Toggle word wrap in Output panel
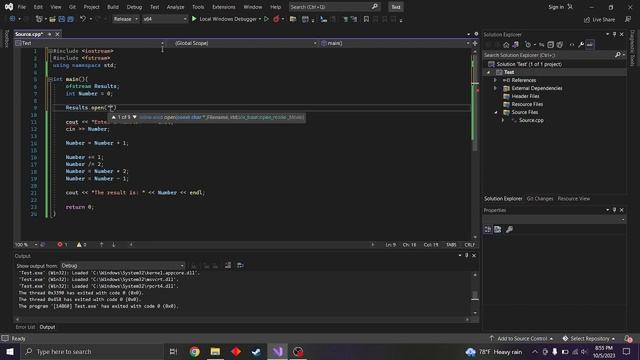 (240, 265)
